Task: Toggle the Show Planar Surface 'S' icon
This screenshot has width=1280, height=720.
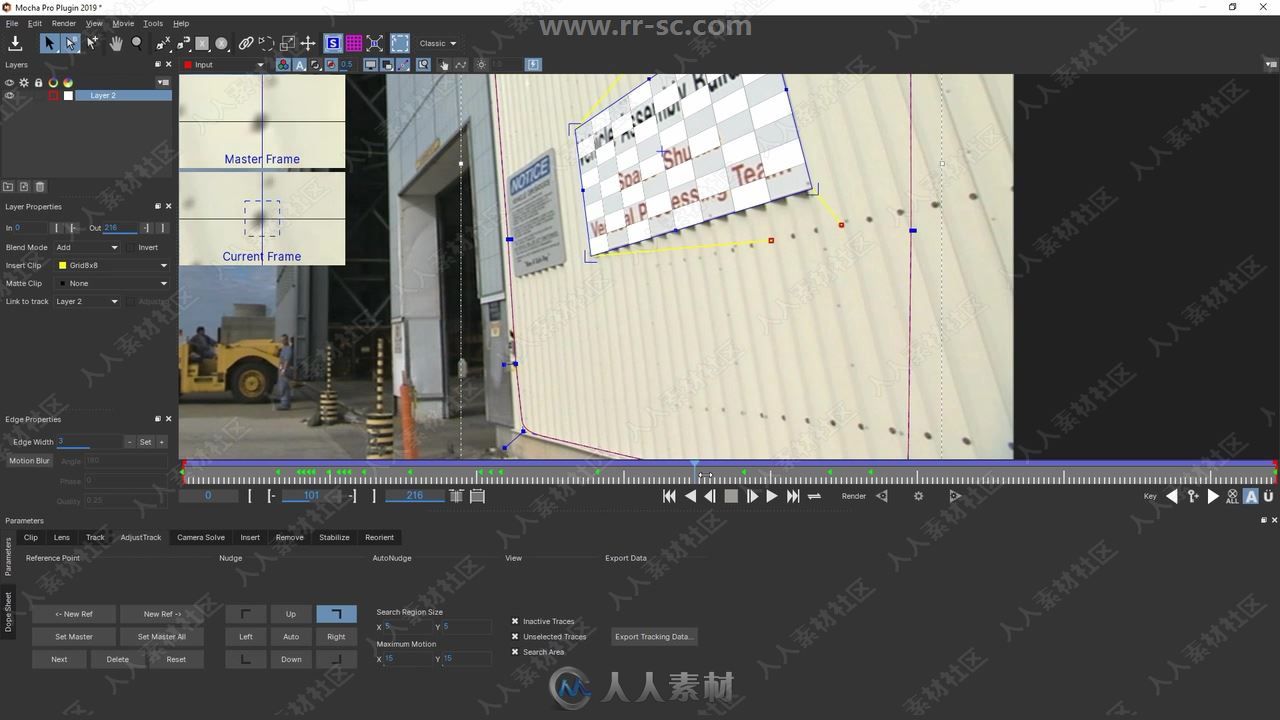Action: point(333,43)
